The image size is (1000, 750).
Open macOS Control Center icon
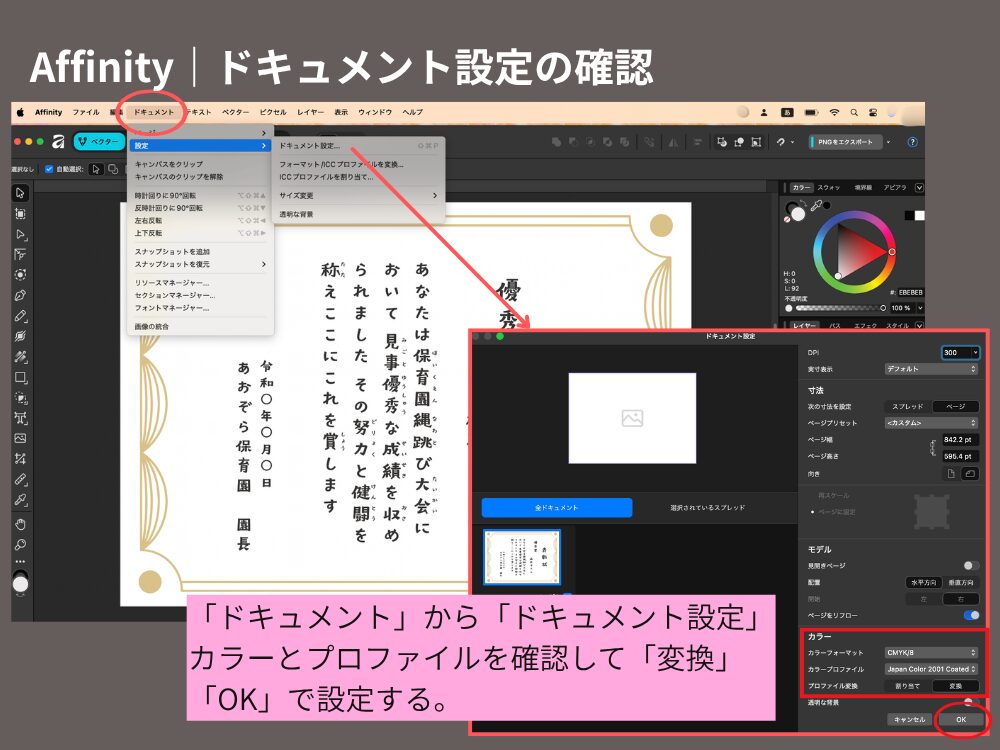click(x=873, y=112)
